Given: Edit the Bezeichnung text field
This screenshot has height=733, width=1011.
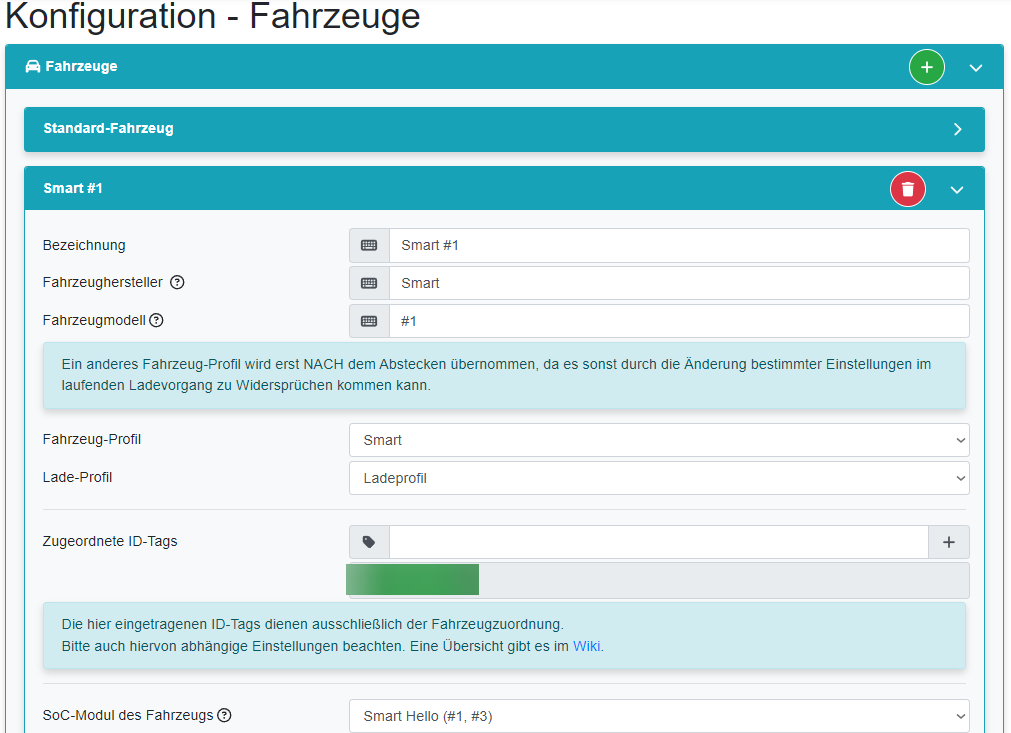Looking at the screenshot, I should point(679,245).
